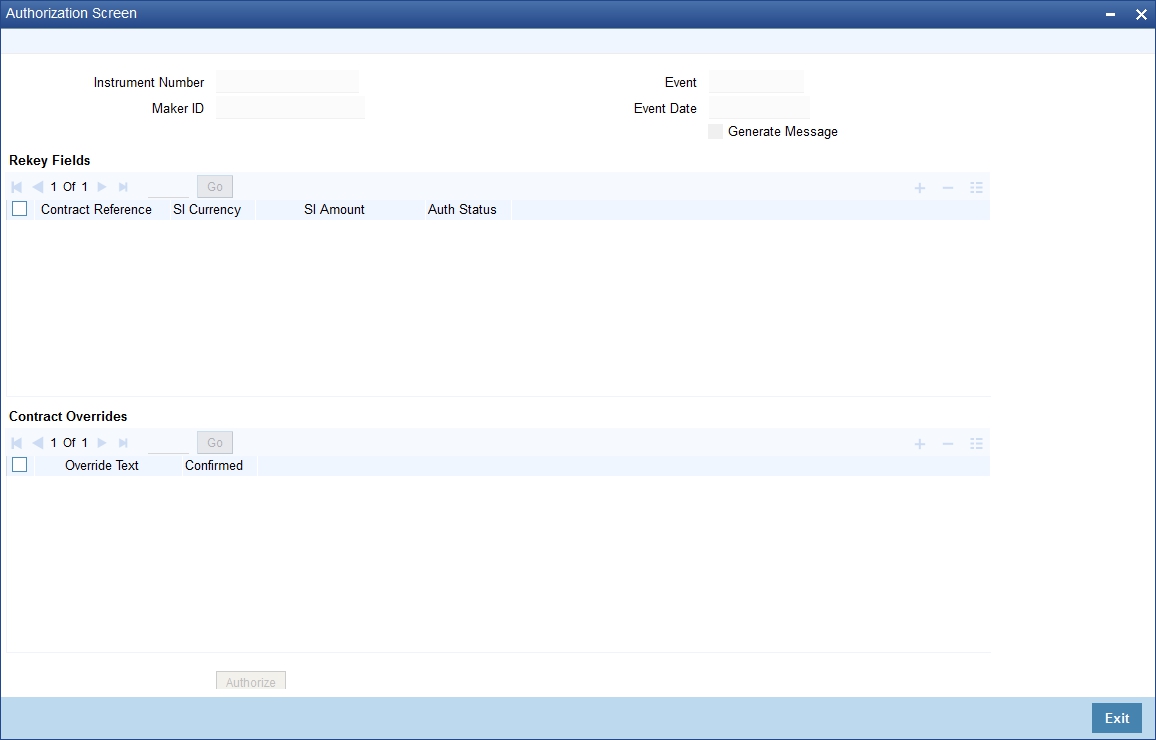Focus the Event Date field
The width and height of the screenshot is (1156, 740).
click(x=759, y=108)
